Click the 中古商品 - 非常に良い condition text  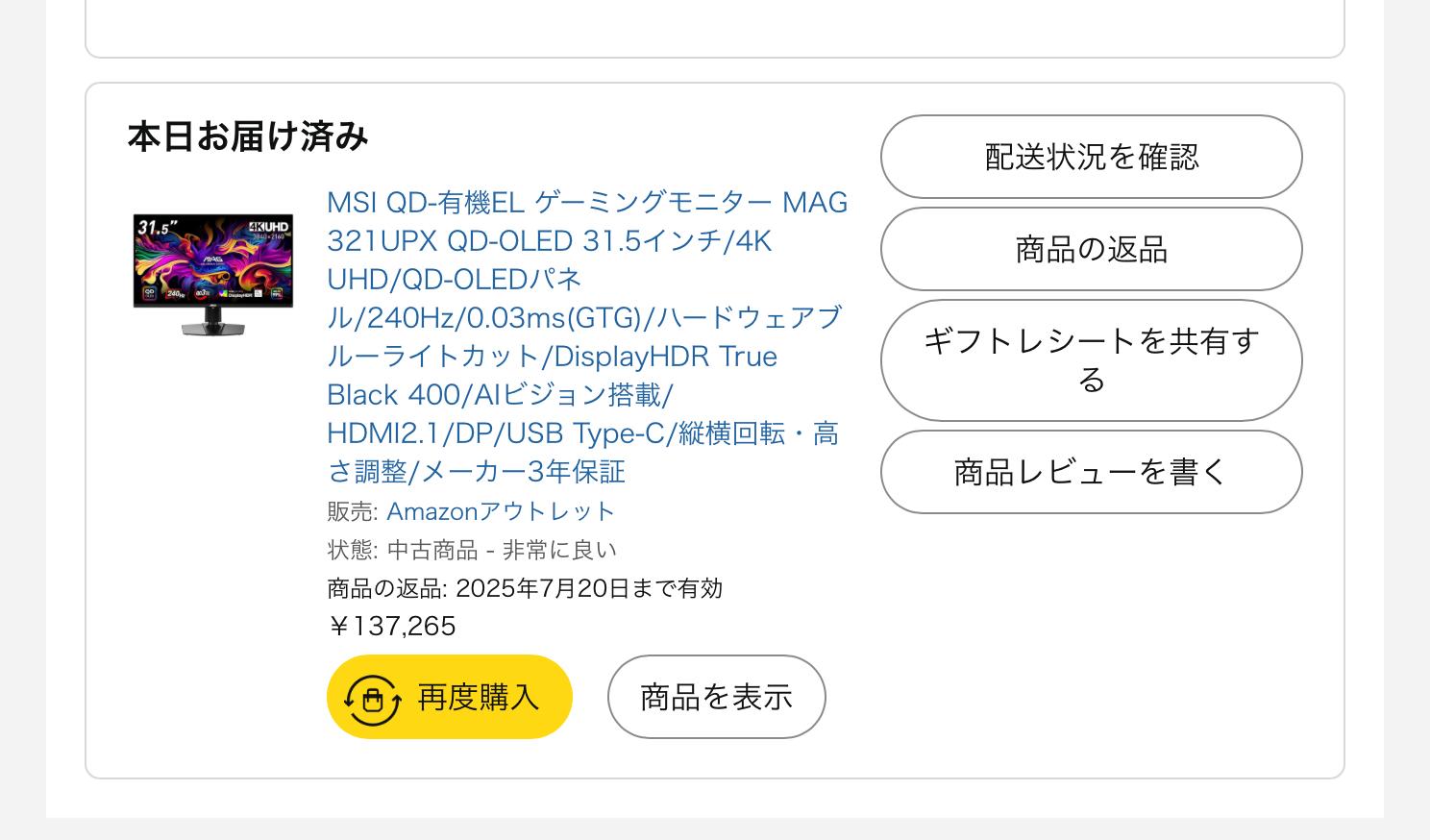[x=502, y=550]
